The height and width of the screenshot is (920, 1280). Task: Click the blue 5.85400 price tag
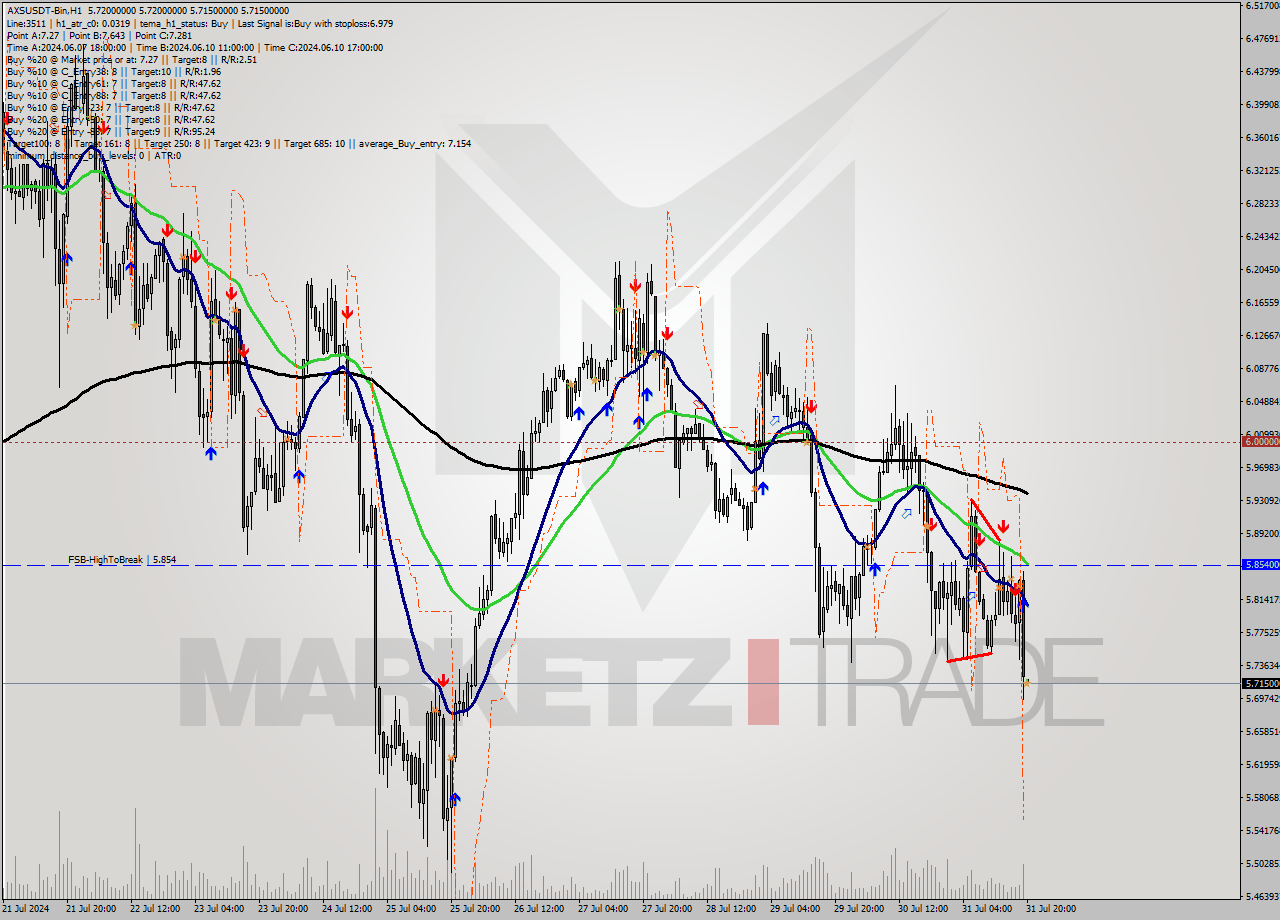click(1260, 565)
